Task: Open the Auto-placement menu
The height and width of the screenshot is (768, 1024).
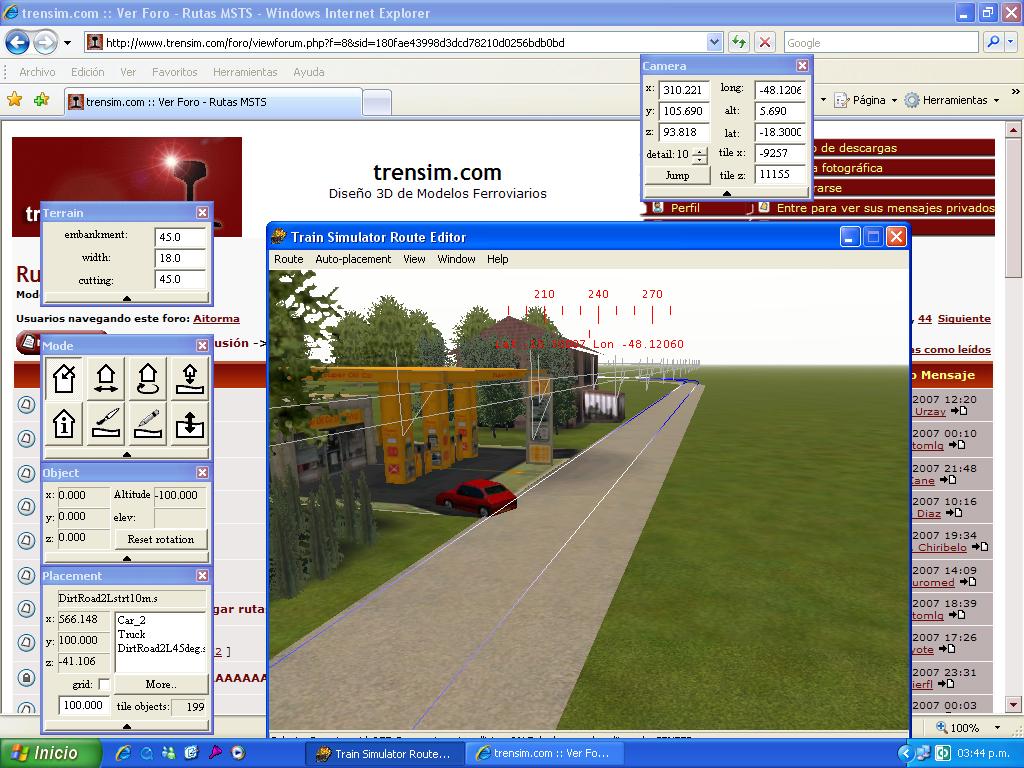Action: [353, 259]
